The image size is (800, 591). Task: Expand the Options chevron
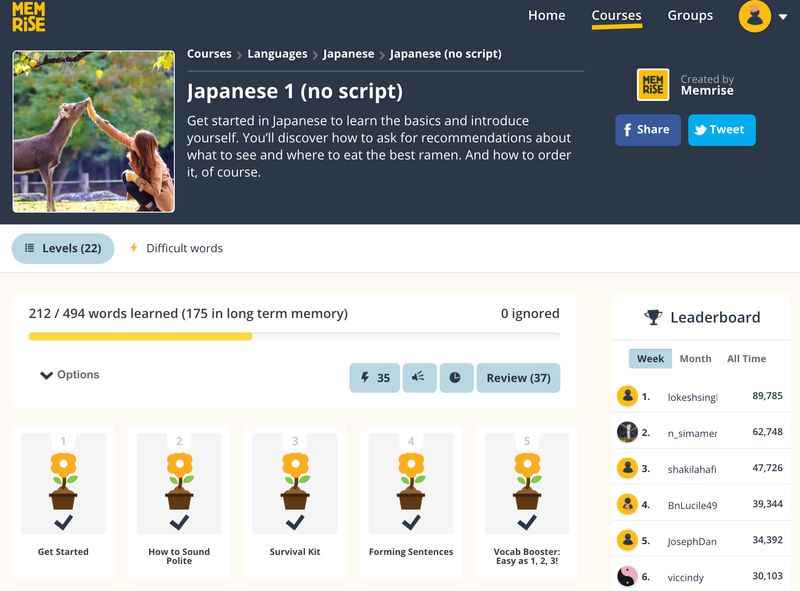click(46, 375)
